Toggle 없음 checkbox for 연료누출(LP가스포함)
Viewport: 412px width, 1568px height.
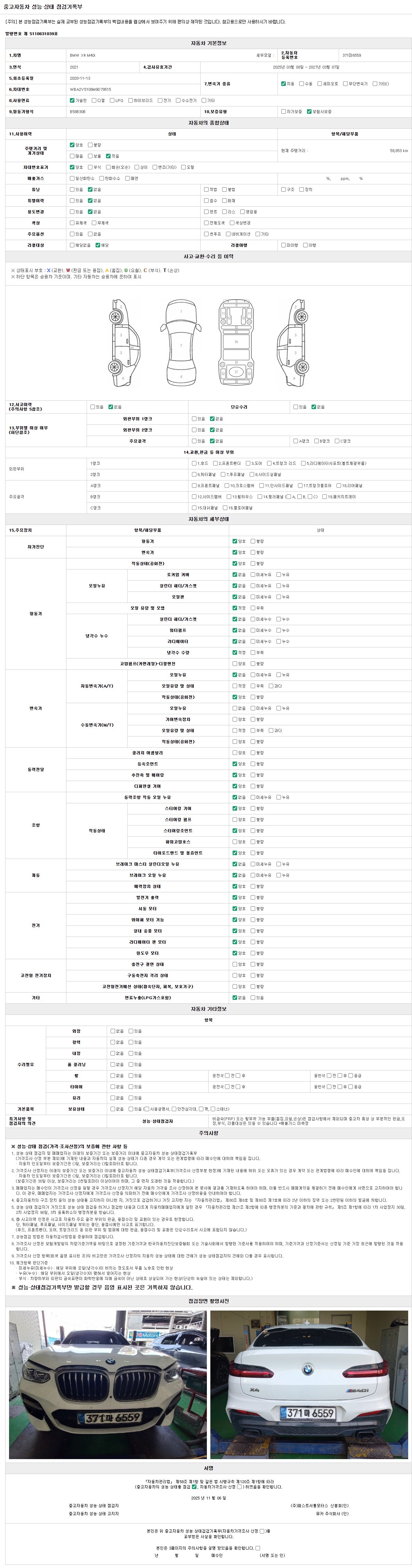(x=235, y=998)
